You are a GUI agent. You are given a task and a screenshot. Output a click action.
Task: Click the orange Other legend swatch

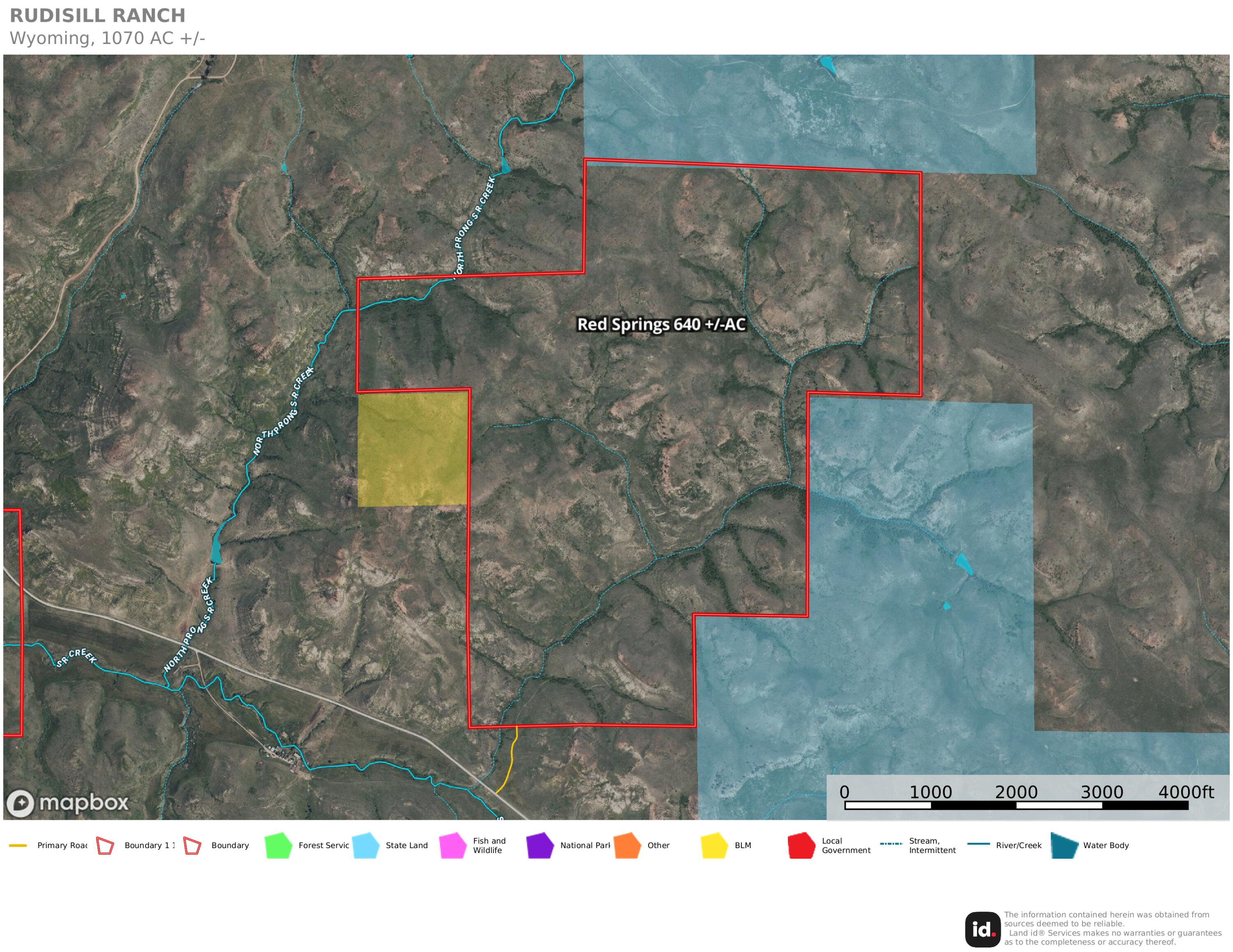[627, 845]
